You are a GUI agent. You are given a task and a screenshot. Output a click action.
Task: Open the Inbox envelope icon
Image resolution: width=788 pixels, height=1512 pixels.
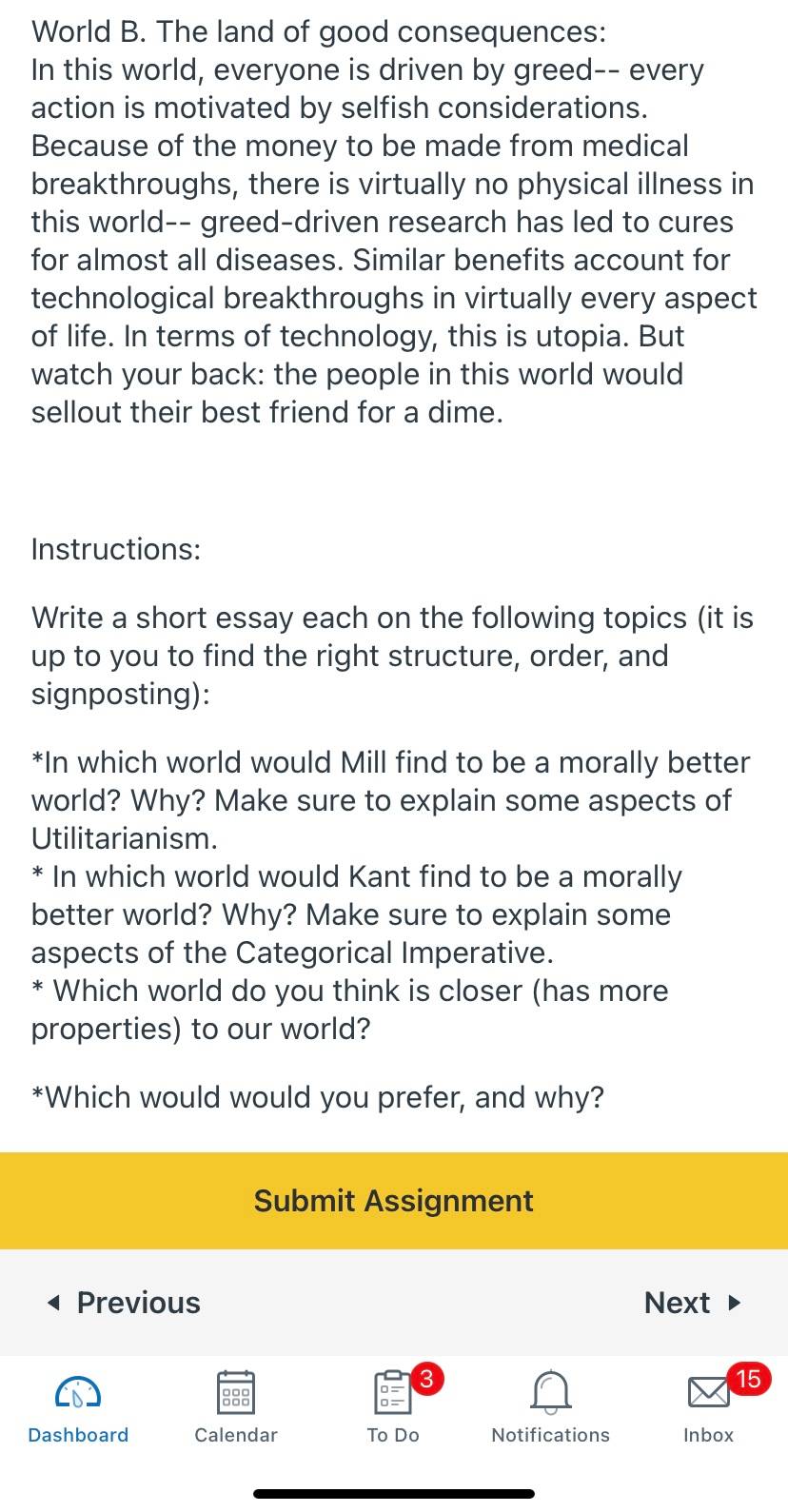point(709,1393)
